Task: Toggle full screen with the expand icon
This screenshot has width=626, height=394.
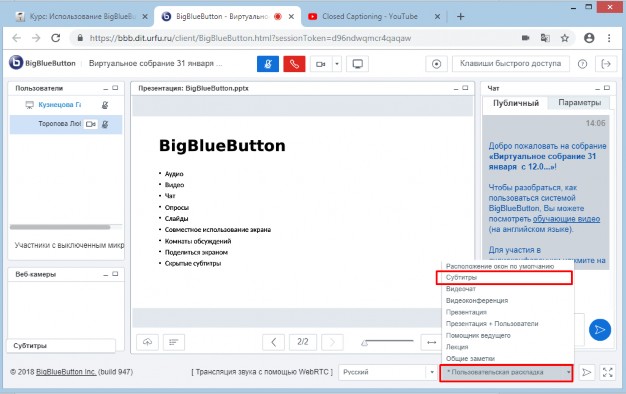Action: (x=608, y=372)
